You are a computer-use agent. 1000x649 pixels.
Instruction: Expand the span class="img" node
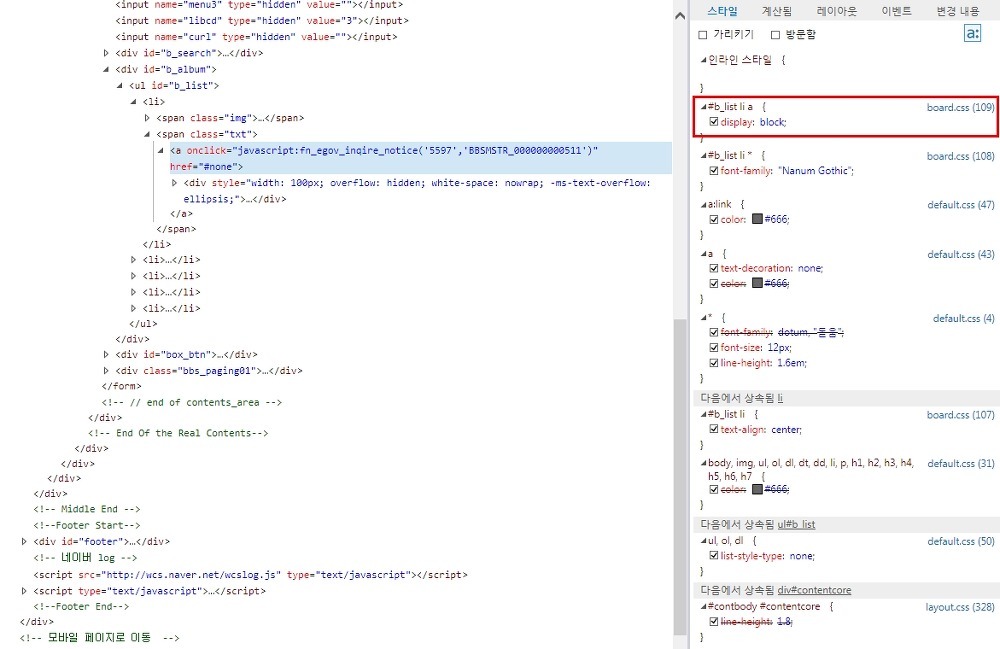(x=147, y=118)
